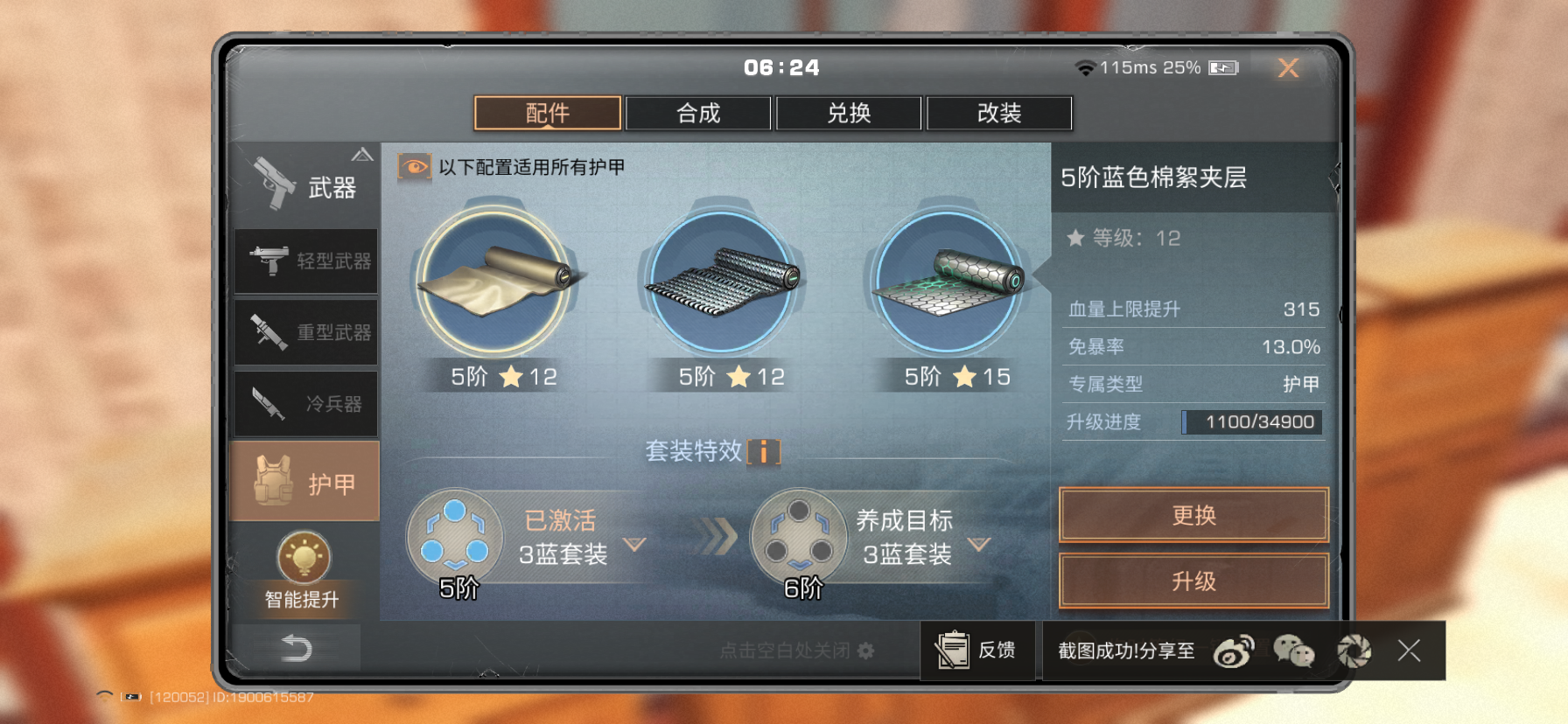1568x724 pixels.
Task: Click the 升级进度 progress bar
Action: pyautogui.click(x=1251, y=422)
